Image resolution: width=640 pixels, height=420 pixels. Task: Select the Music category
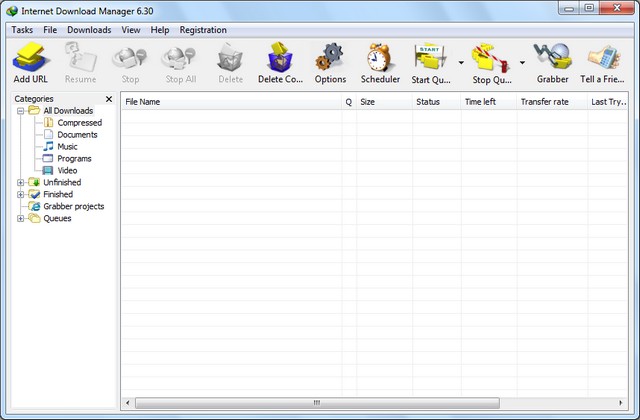(67, 146)
